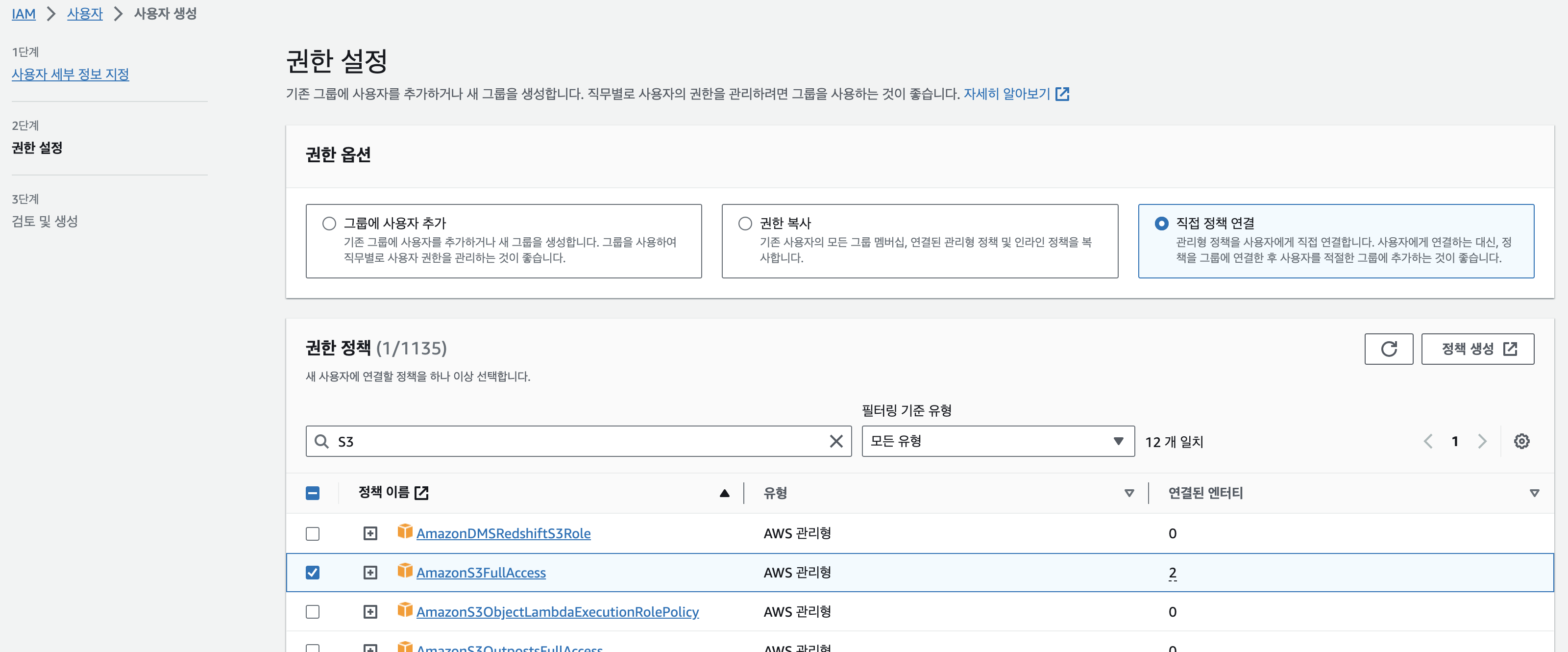Go to previous page arrow in pagination
The image size is (1568, 652).
click(1428, 441)
